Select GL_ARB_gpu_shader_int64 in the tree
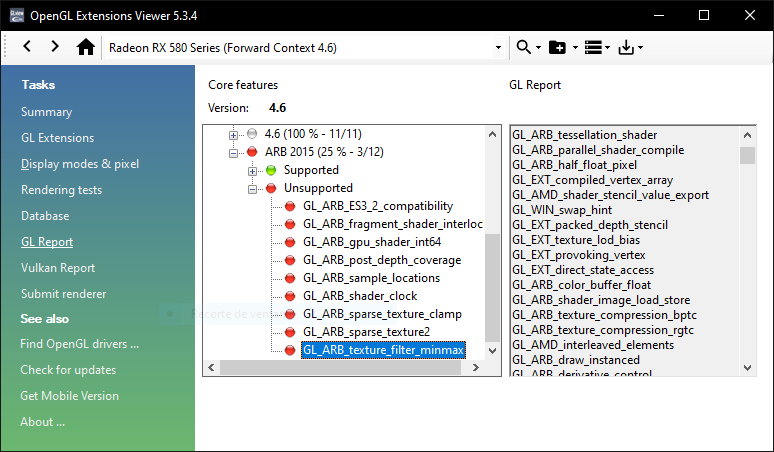Viewport: 774px width, 452px height. [372, 242]
